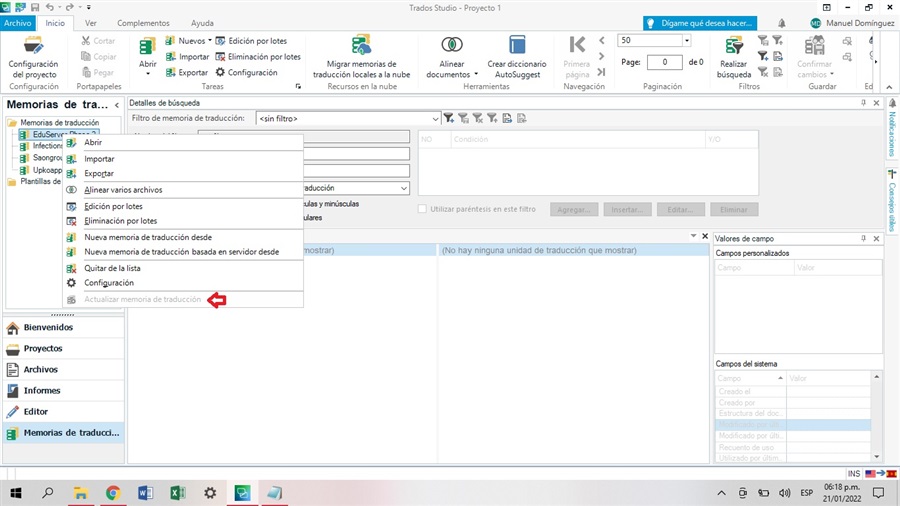This screenshot has width=900, height=506.
Task: Open Excel from the taskbar
Action: tap(177, 493)
